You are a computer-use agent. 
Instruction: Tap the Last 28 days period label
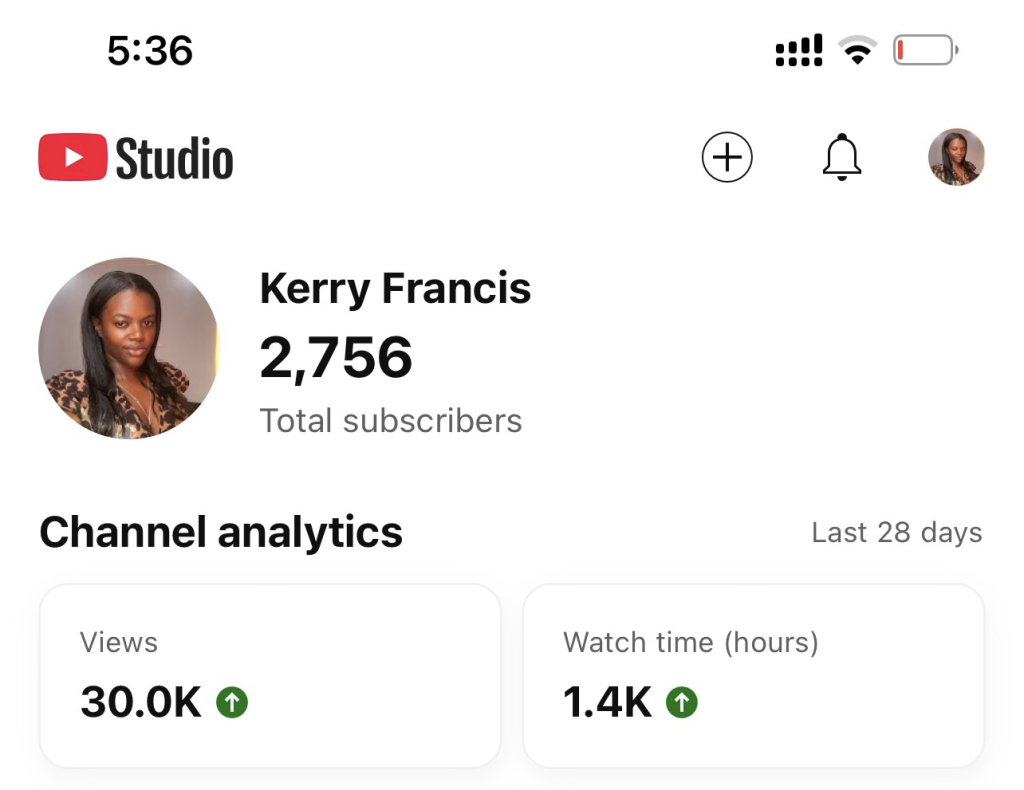pos(896,533)
